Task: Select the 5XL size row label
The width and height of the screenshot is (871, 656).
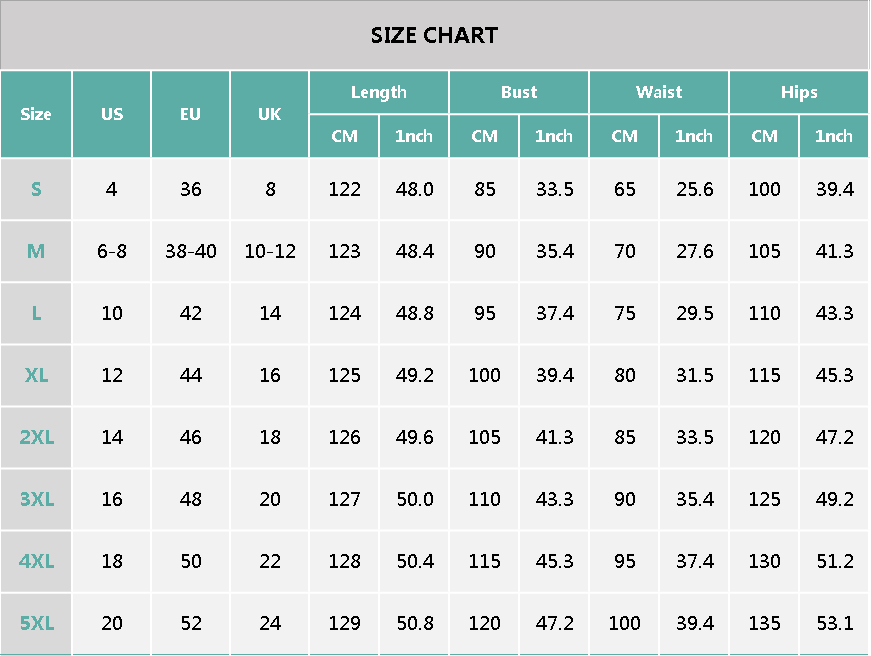Action: point(36,623)
